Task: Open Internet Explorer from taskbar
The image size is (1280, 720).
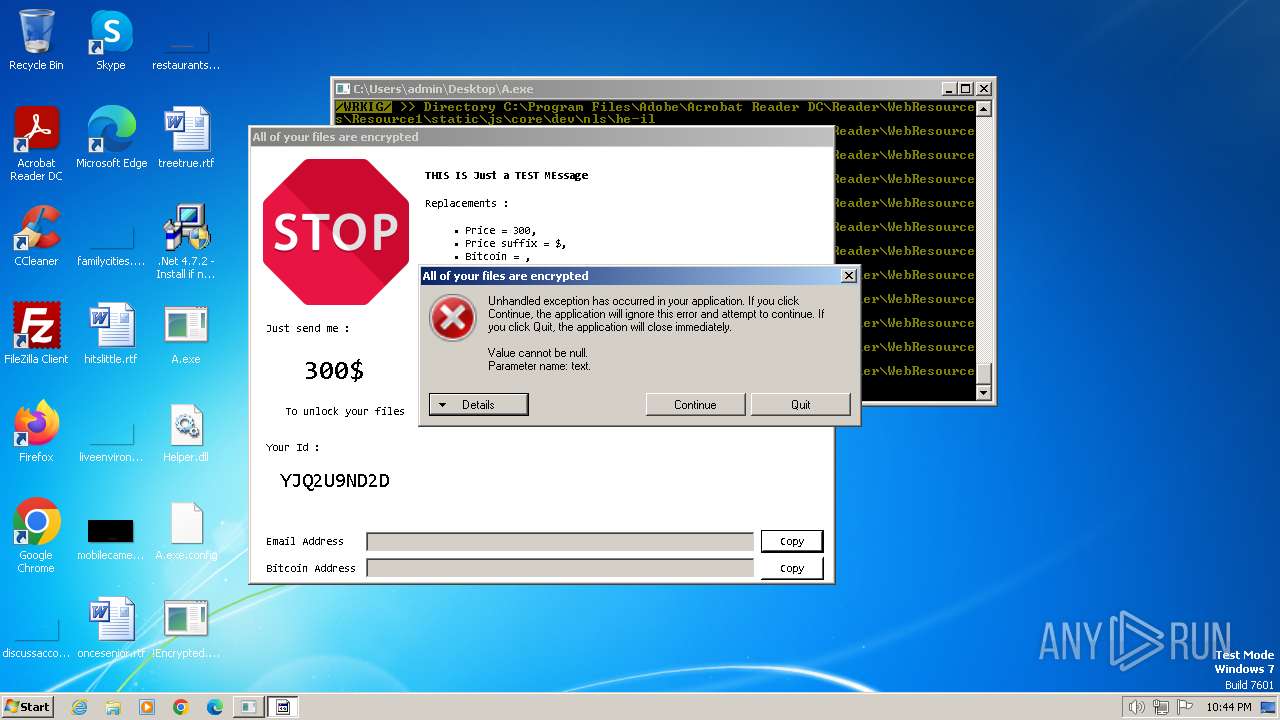Action: point(79,707)
